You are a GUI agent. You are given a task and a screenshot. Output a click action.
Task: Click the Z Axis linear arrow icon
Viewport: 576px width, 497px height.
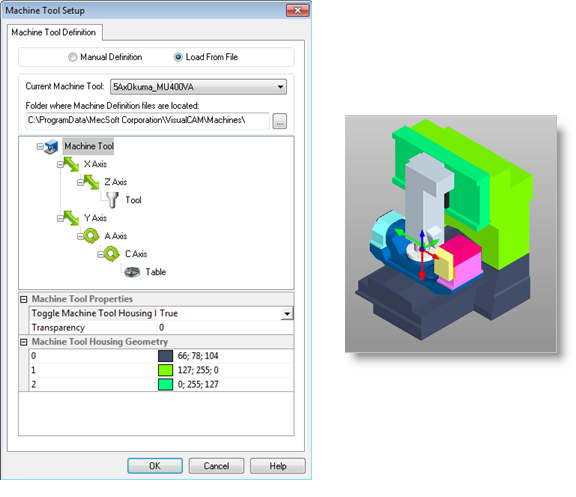91,182
